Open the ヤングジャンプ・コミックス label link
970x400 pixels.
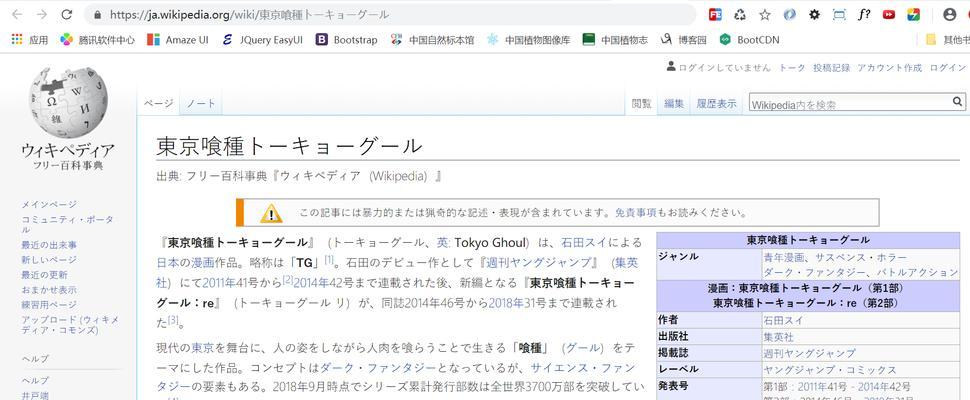(830, 370)
